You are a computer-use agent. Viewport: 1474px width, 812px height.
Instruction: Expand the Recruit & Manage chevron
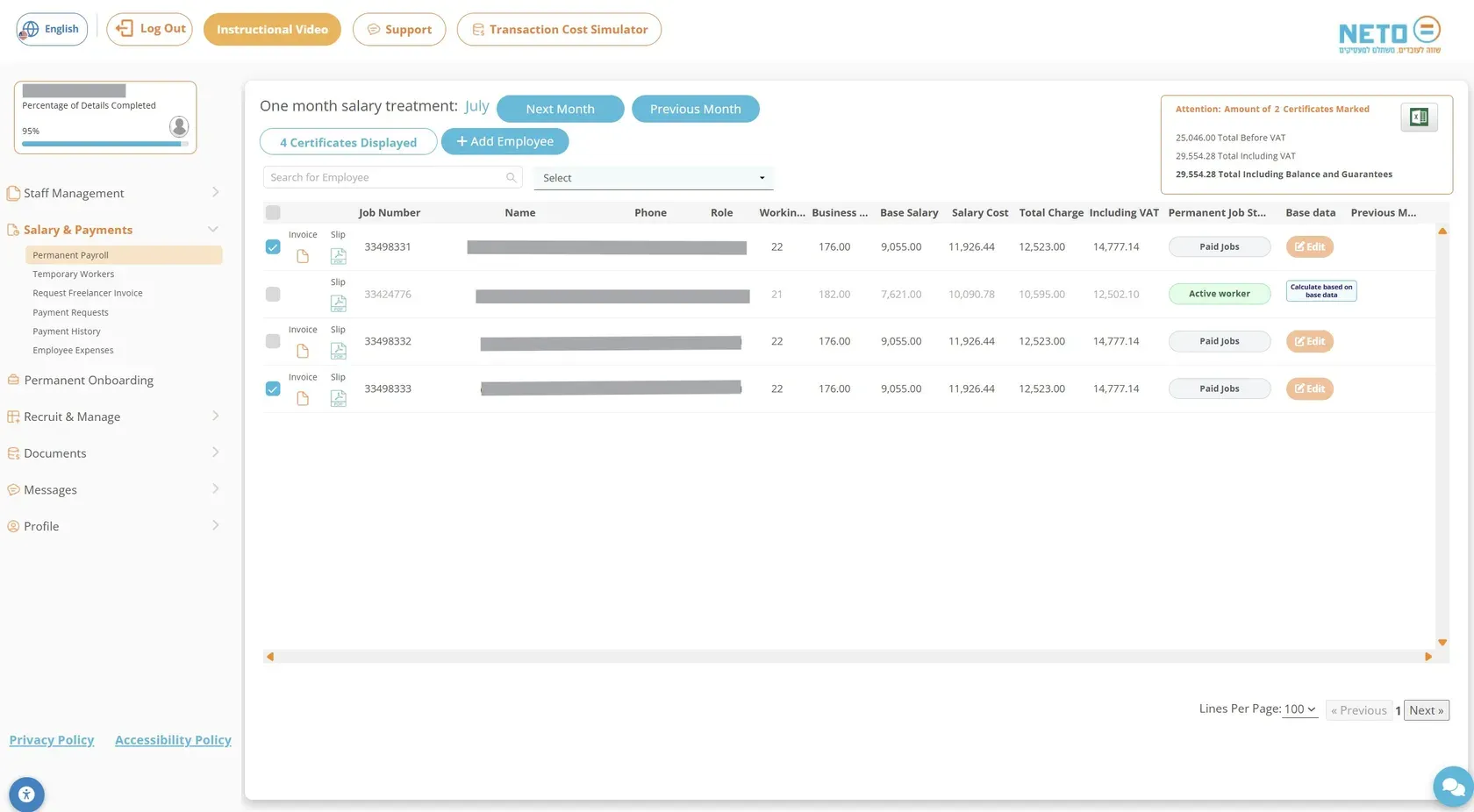[215, 416]
